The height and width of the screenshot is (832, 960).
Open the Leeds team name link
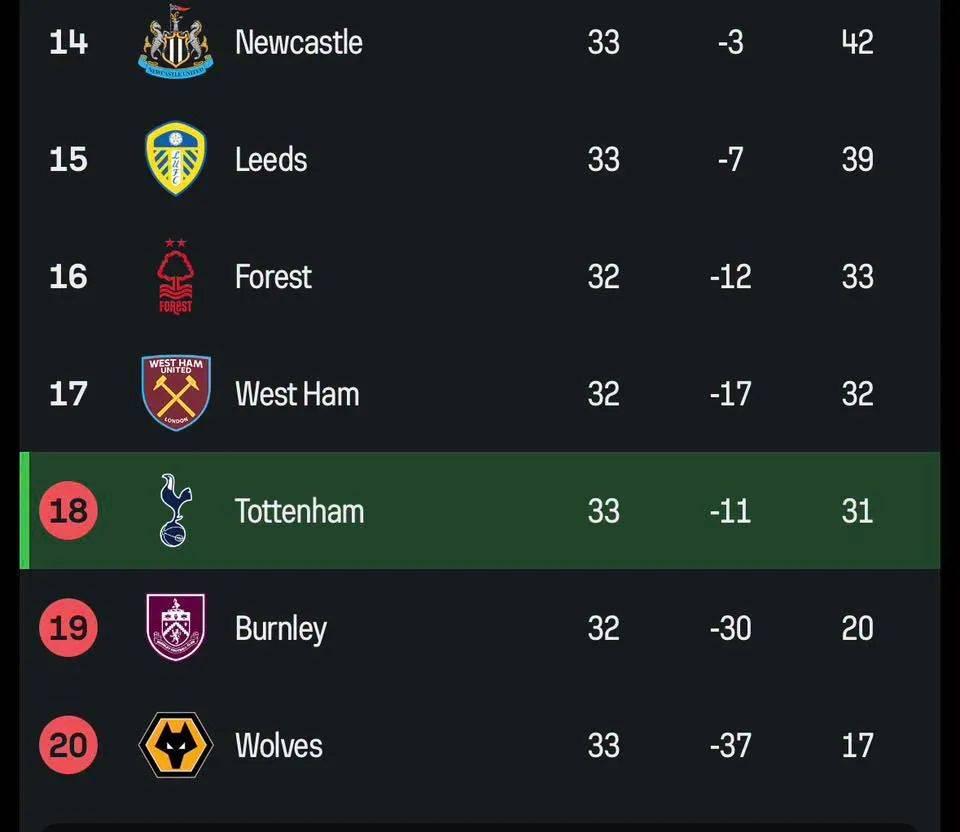271,159
